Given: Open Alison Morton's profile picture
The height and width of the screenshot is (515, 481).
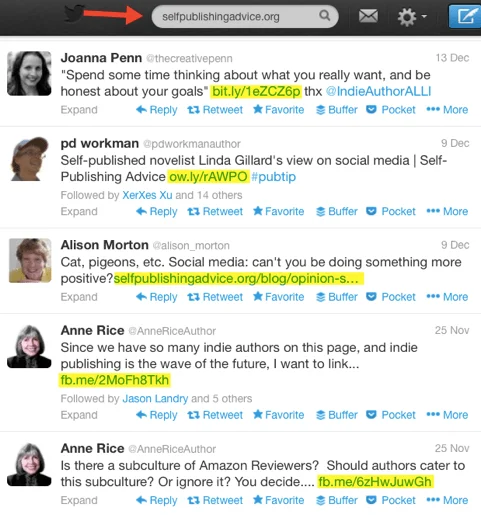Looking at the screenshot, I should click(30, 260).
